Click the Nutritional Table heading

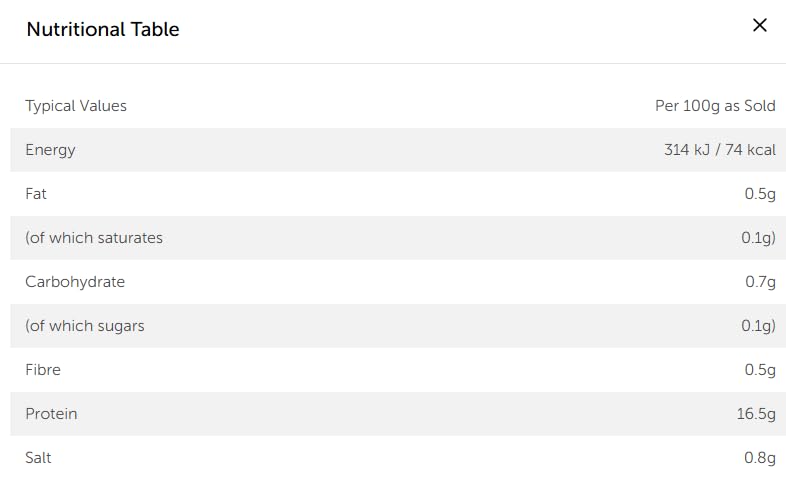point(103,29)
